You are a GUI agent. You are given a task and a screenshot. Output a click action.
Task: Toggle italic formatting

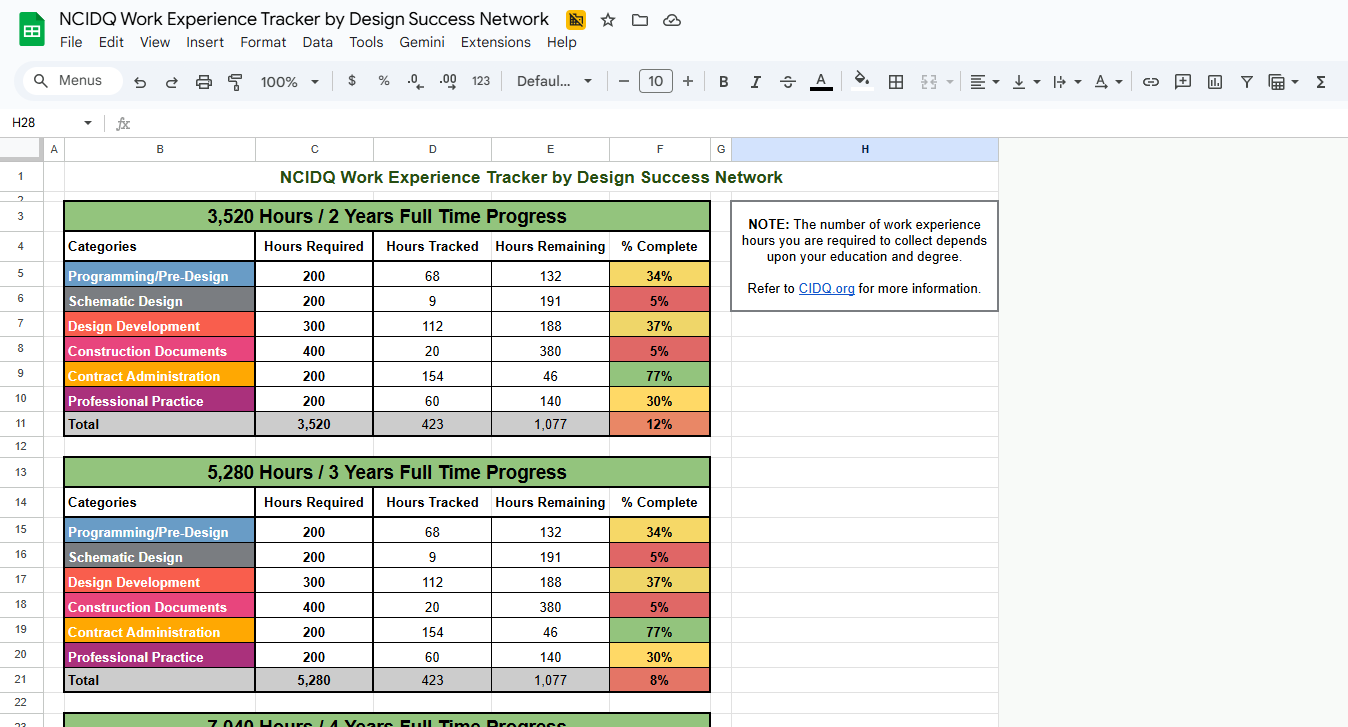point(756,82)
